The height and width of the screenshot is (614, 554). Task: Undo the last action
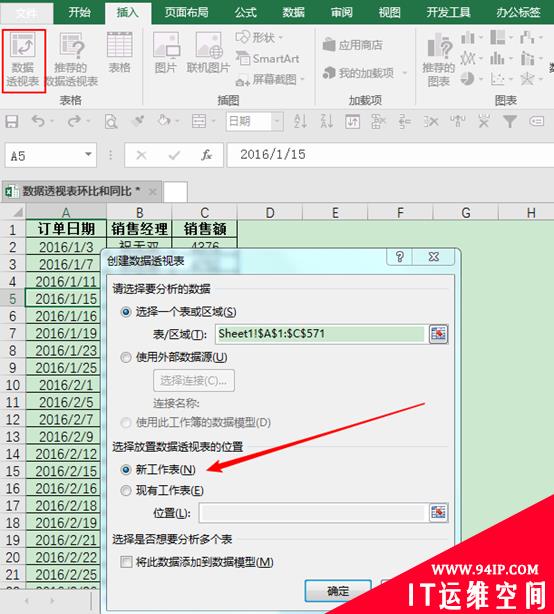[x=38, y=121]
